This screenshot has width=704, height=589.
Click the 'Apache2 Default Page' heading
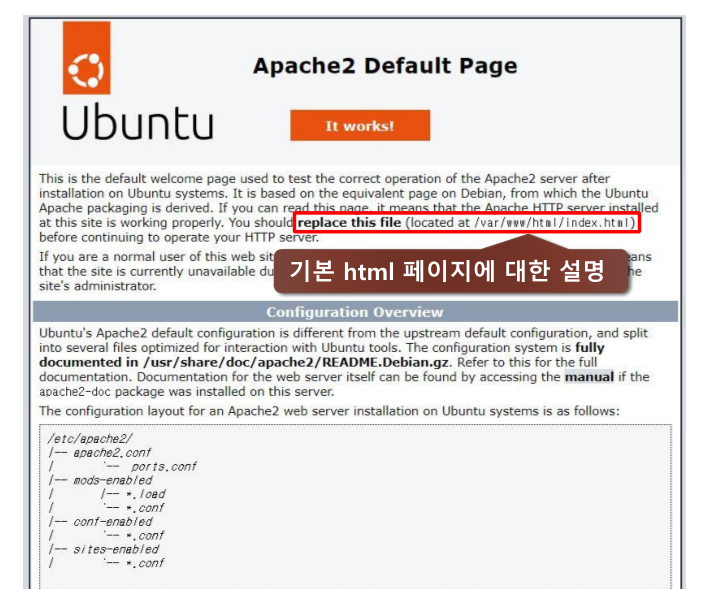[x=385, y=66]
